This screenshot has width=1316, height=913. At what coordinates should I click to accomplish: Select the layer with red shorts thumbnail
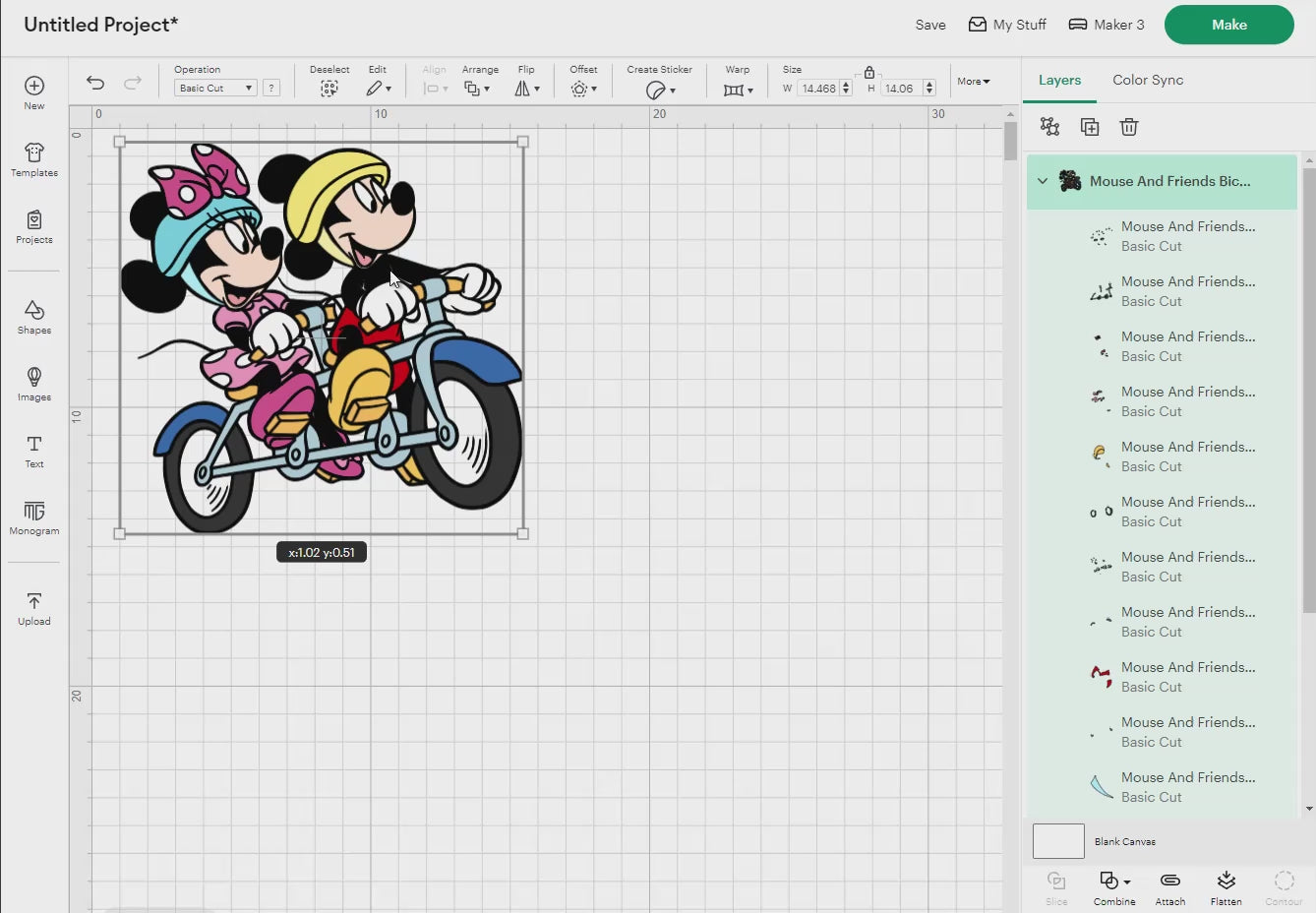click(x=1162, y=677)
